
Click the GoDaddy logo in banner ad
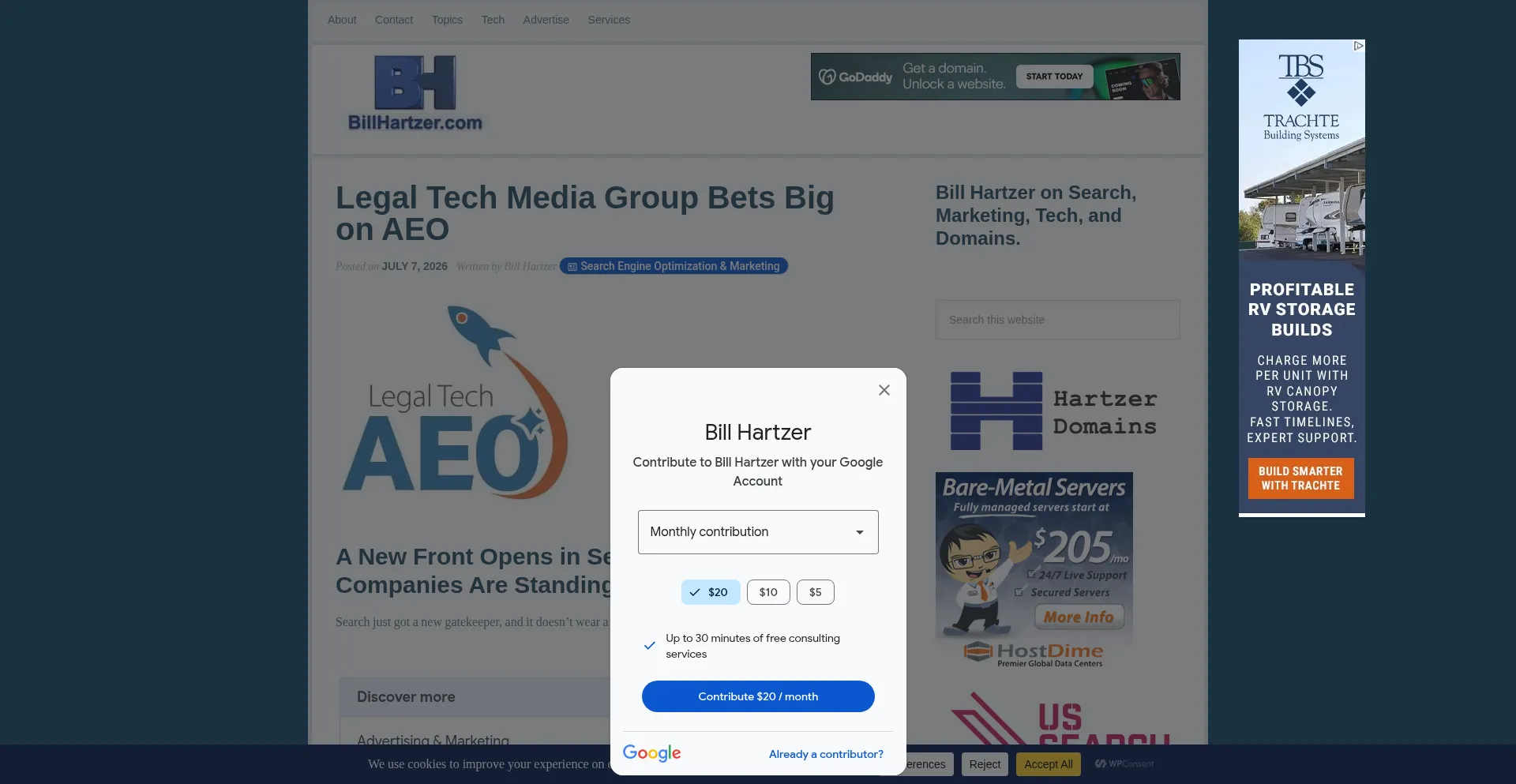tap(856, 77)
